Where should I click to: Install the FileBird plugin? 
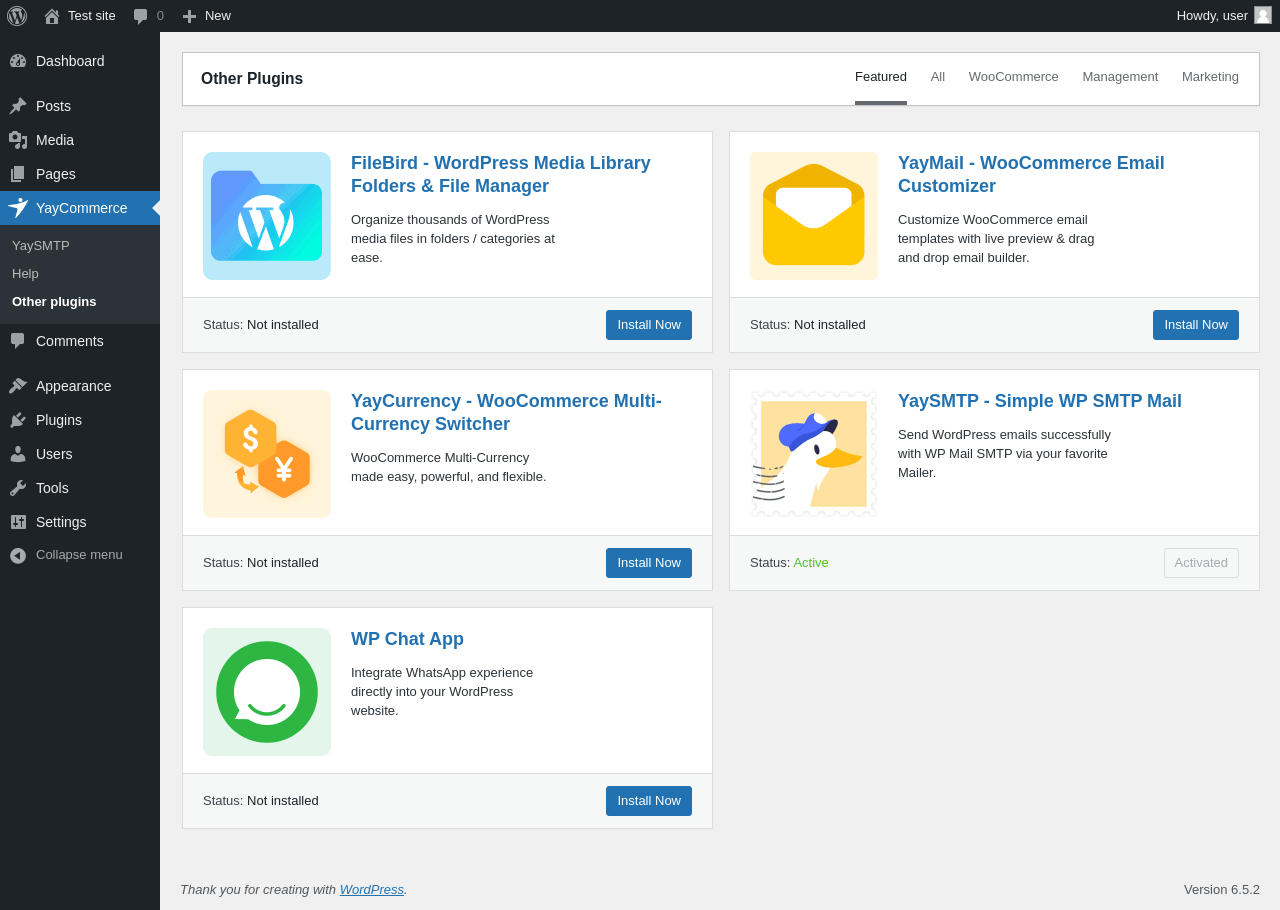649,325
